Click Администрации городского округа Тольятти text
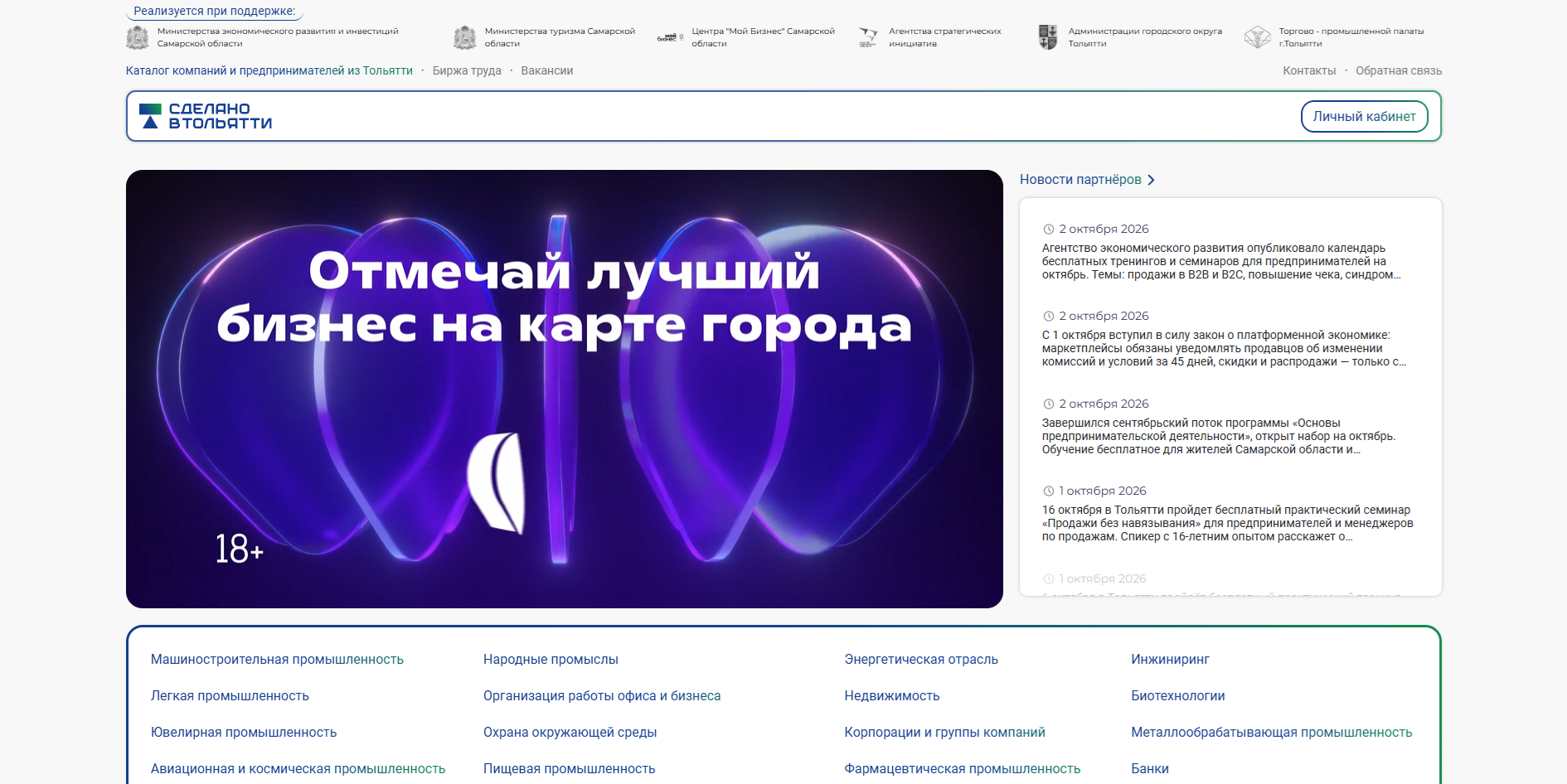 (x=1145, y=37)
